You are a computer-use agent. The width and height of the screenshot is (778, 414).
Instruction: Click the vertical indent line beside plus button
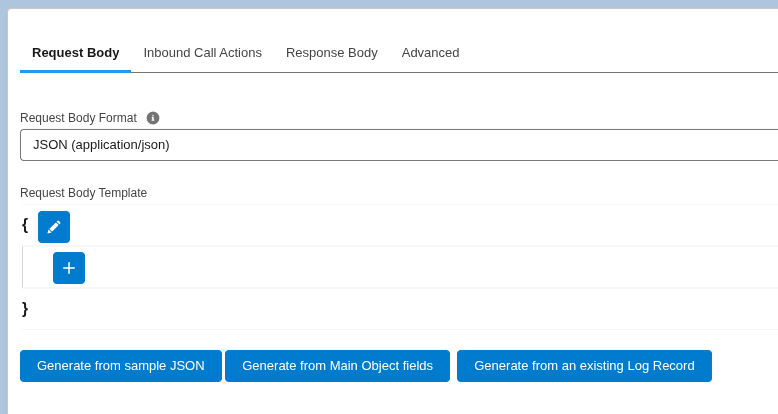(x=23, y=268)
